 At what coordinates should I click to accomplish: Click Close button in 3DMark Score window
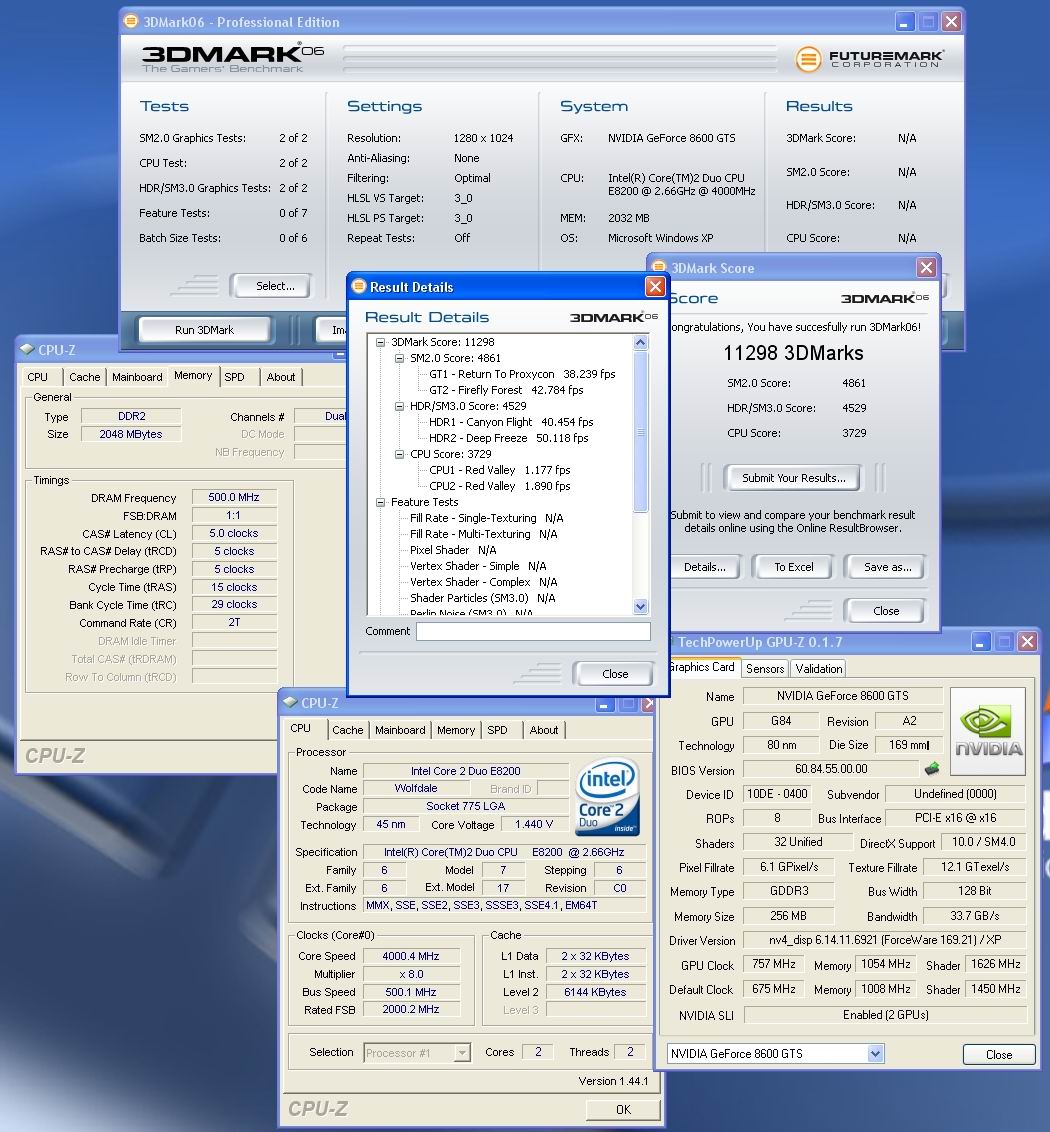pyautogui.click(x=886, y=611)
